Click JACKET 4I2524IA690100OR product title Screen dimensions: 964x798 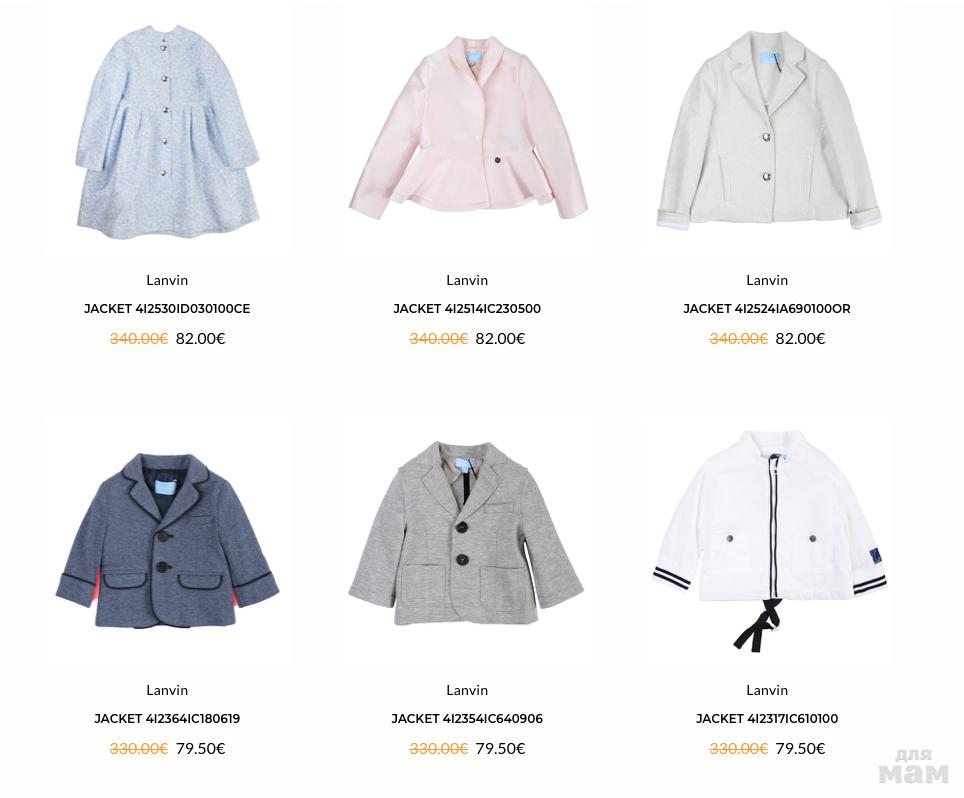click(767, 309)
